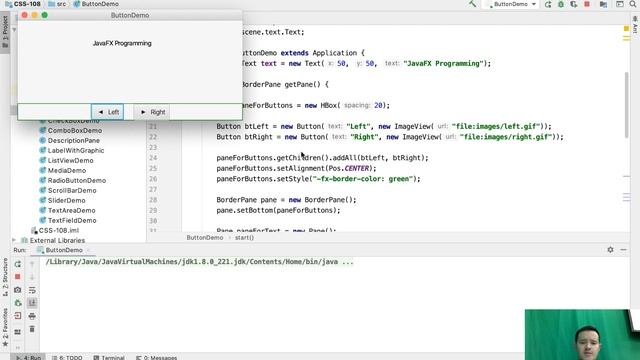This screenshot has width=640, height=360.
Task: Open Search Everywhere magnifier icon
Action: [633, 4]
